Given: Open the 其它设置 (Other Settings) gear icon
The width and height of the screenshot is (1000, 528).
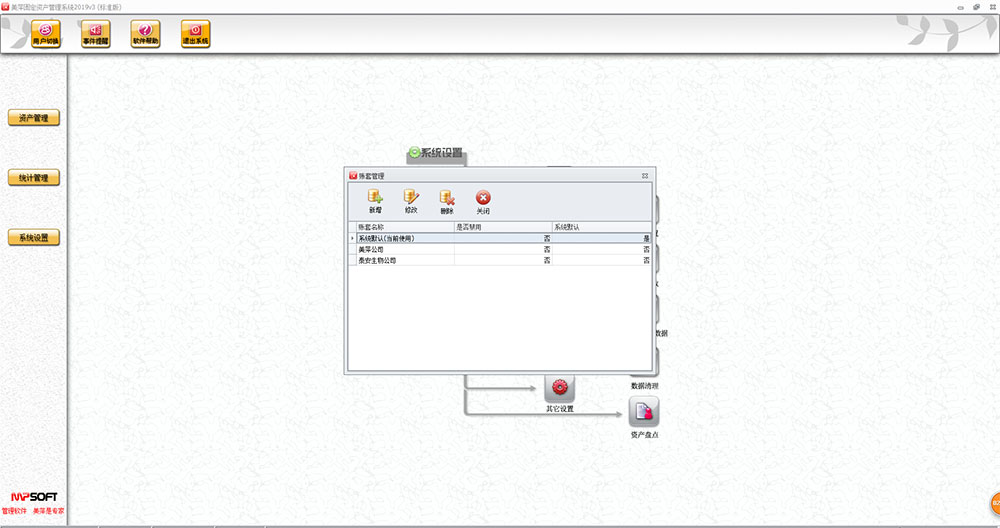Looking at the screenshot, I should [x=559, y=387].
